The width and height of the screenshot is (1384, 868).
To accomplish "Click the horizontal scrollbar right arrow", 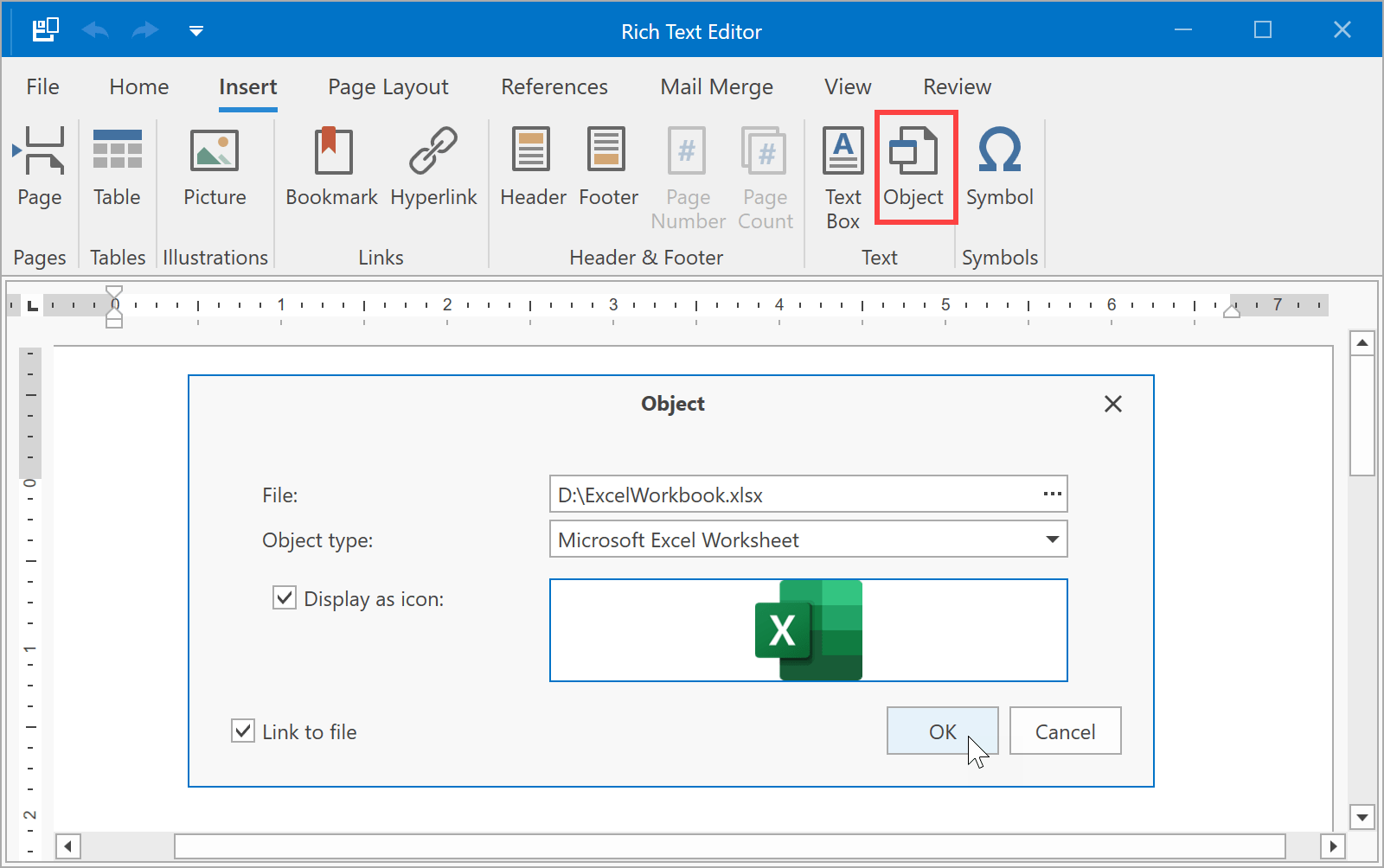I will coord(1333,846).
